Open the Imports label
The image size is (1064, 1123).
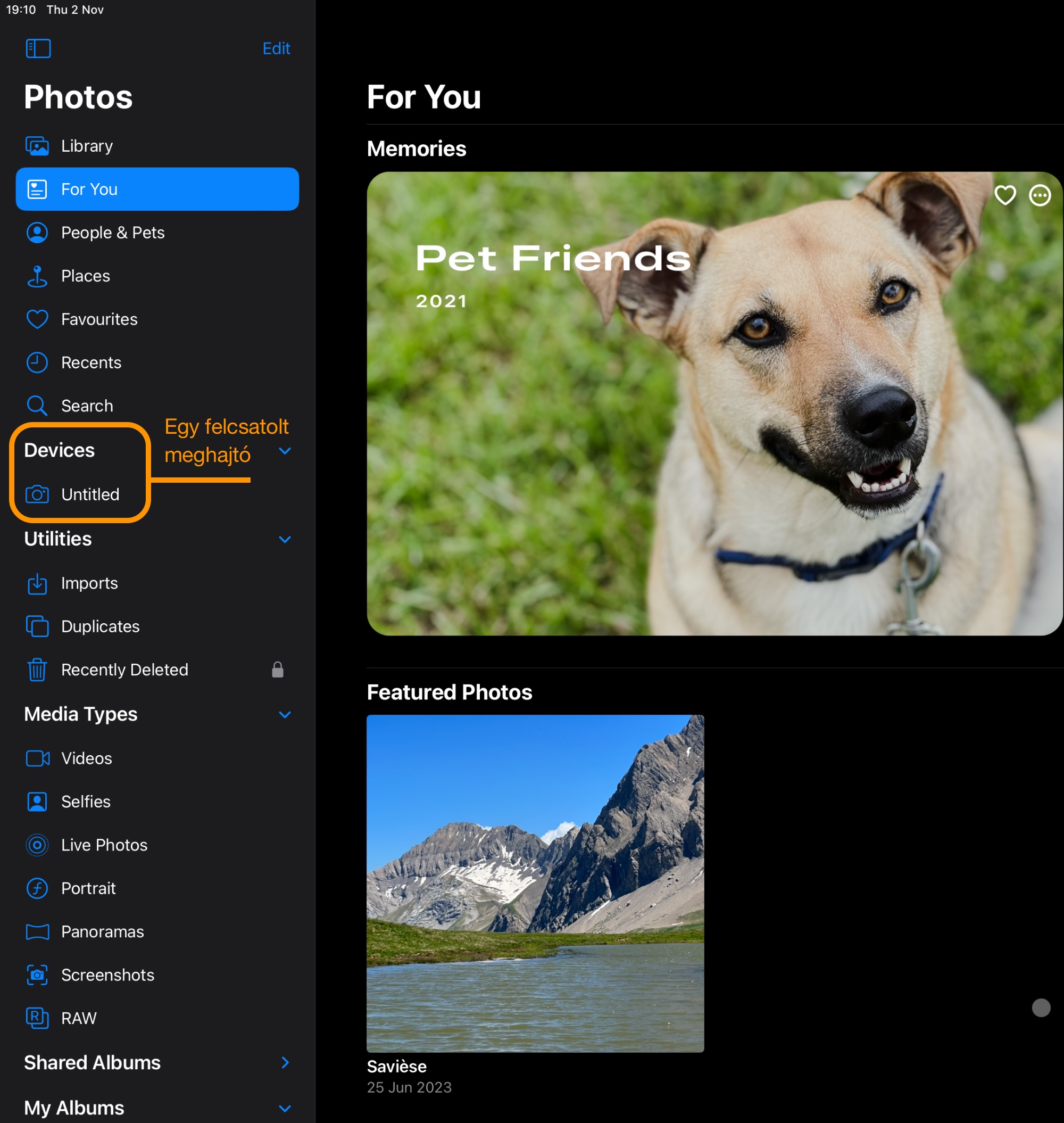(89, 583)
